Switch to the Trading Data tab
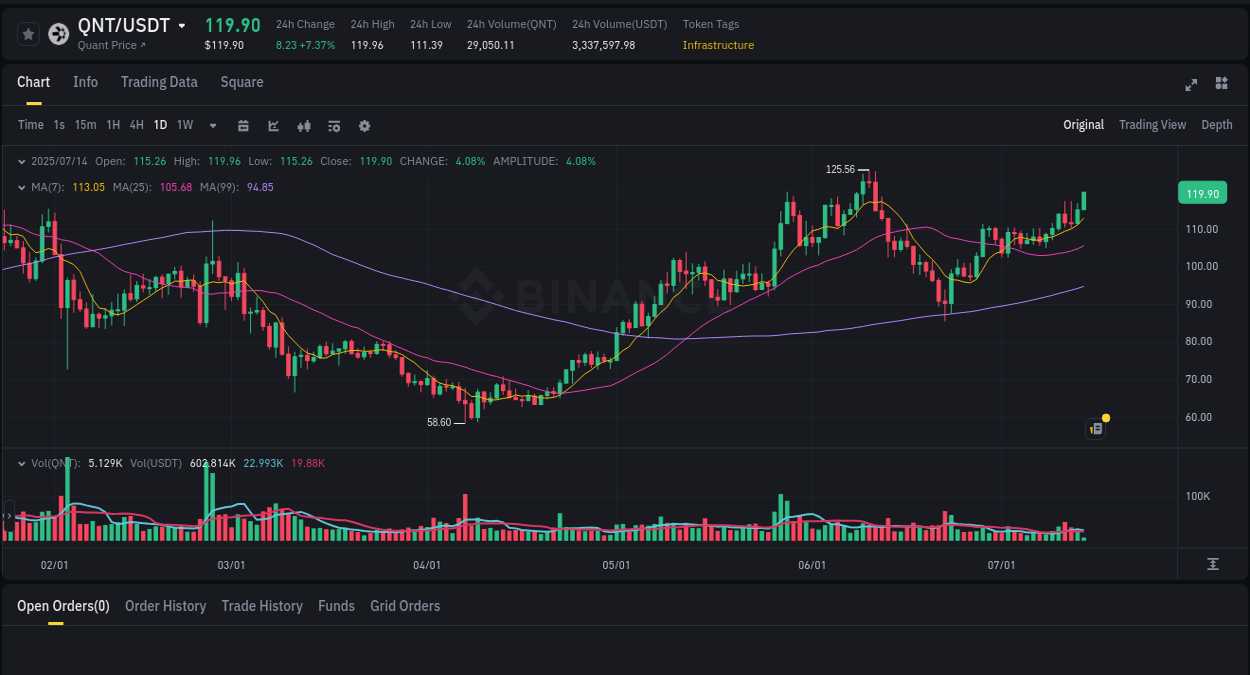Screen dimensions: 1250x675 pos(159,82)
